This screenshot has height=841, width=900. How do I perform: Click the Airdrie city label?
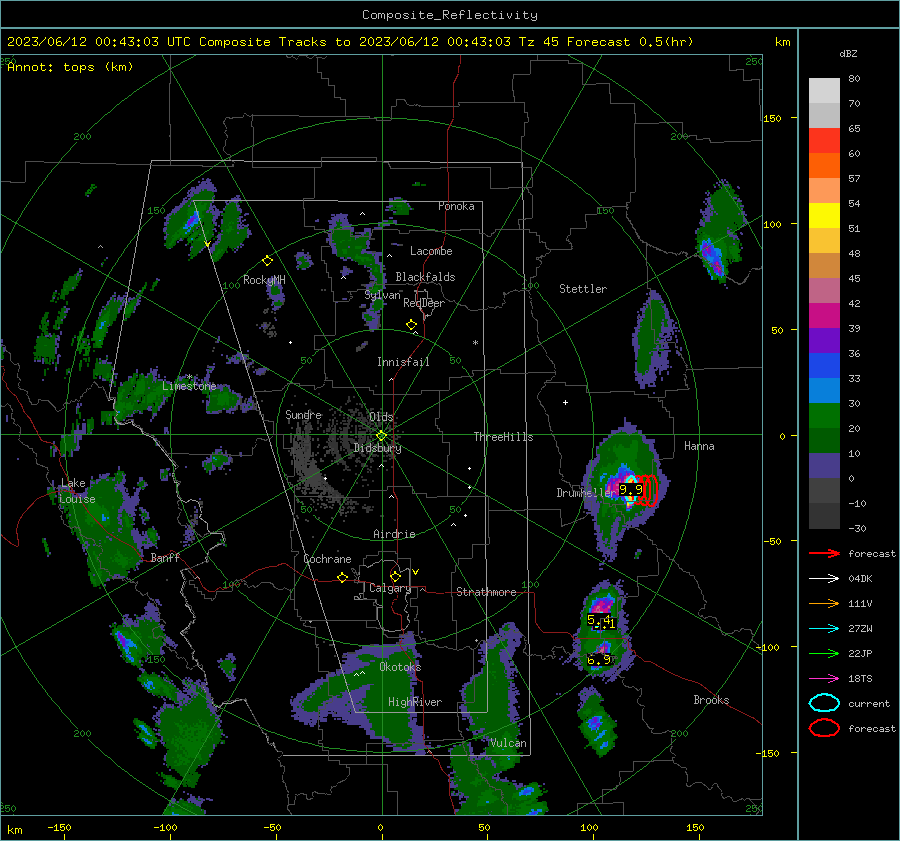394,534
